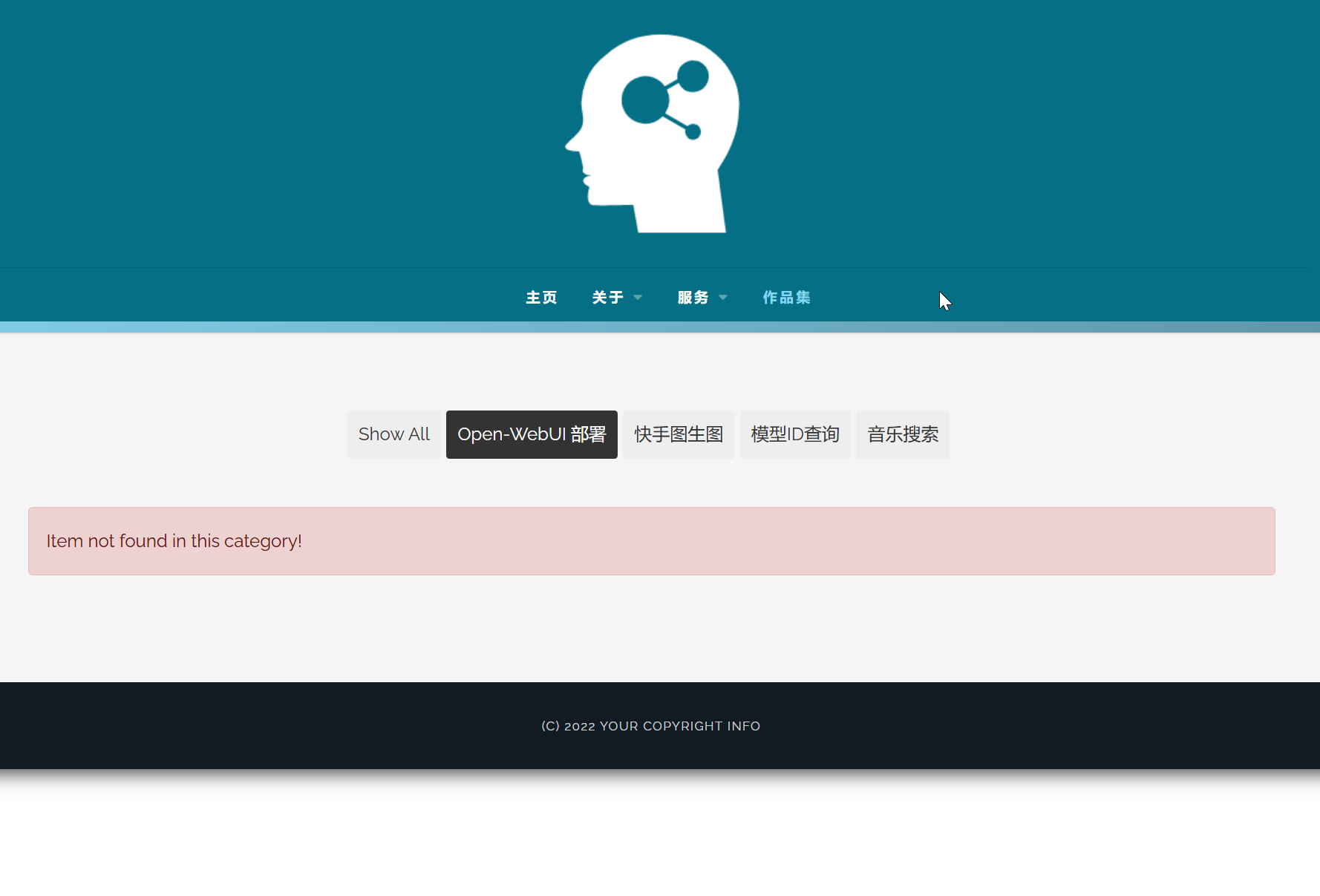This screenshot has height=896, width=1320.
Task: Choose the 音乐搜索 filter
Action: click(903, 434)
